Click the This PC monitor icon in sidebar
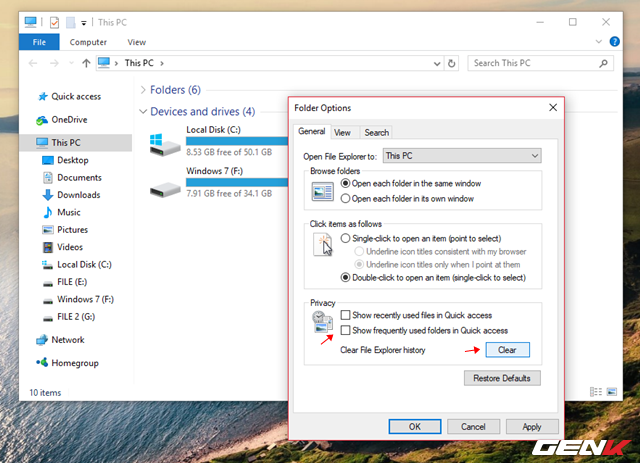Screen dimensions: 640x463 click(42, 142)
